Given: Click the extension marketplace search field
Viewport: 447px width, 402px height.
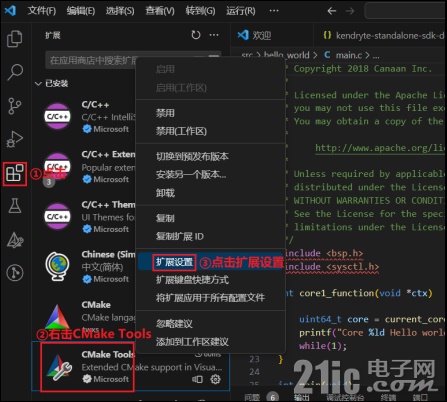Looking at the screenshot, I should coord(133,60).
